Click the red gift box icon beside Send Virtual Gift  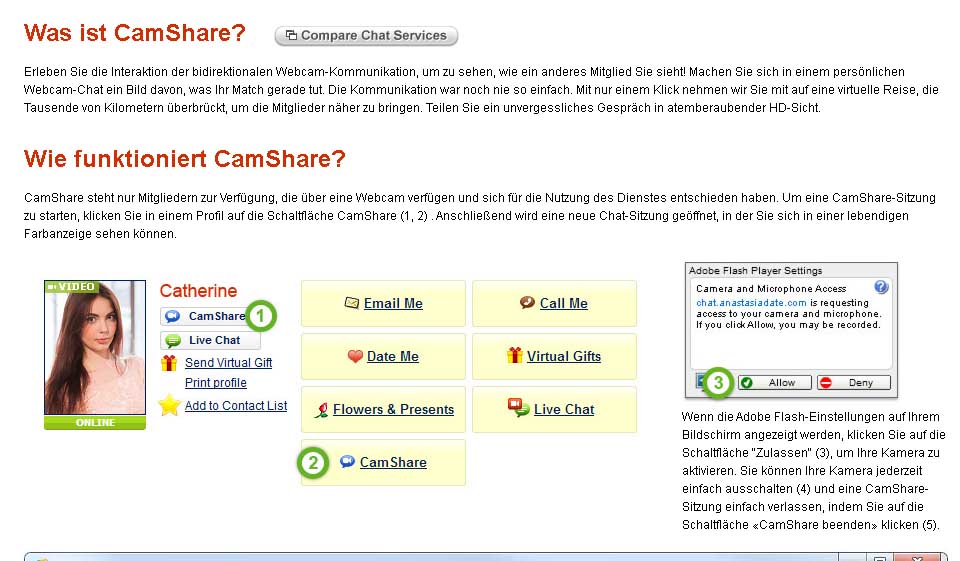(x=169, y=363)
